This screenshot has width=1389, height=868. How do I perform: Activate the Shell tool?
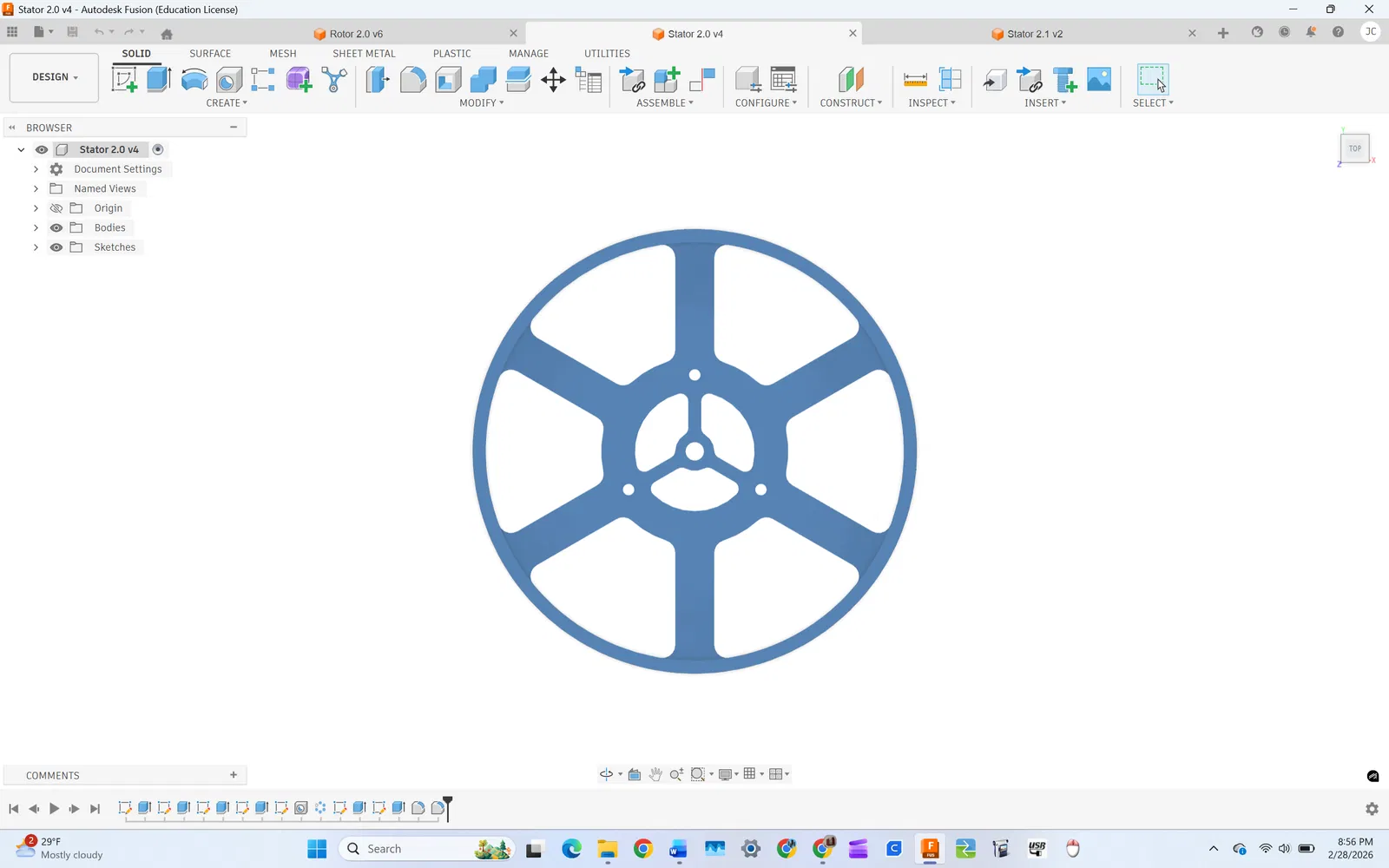(x=448, y=80)
